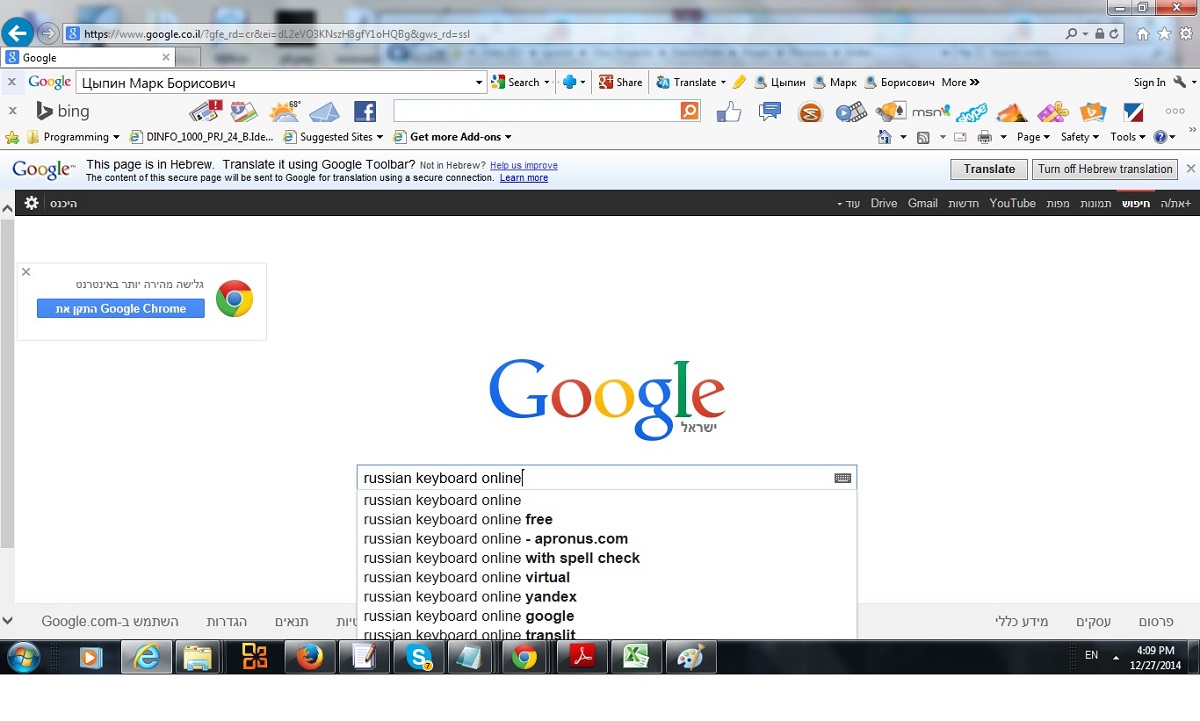Click the Google Toolbar highlighter pencil icon
The height and width of the screenshot is (721, 1200).
click(x=740, y=82)
